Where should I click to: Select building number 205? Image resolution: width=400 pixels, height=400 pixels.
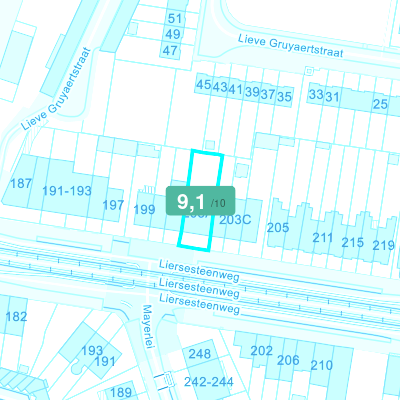[278, 228]
